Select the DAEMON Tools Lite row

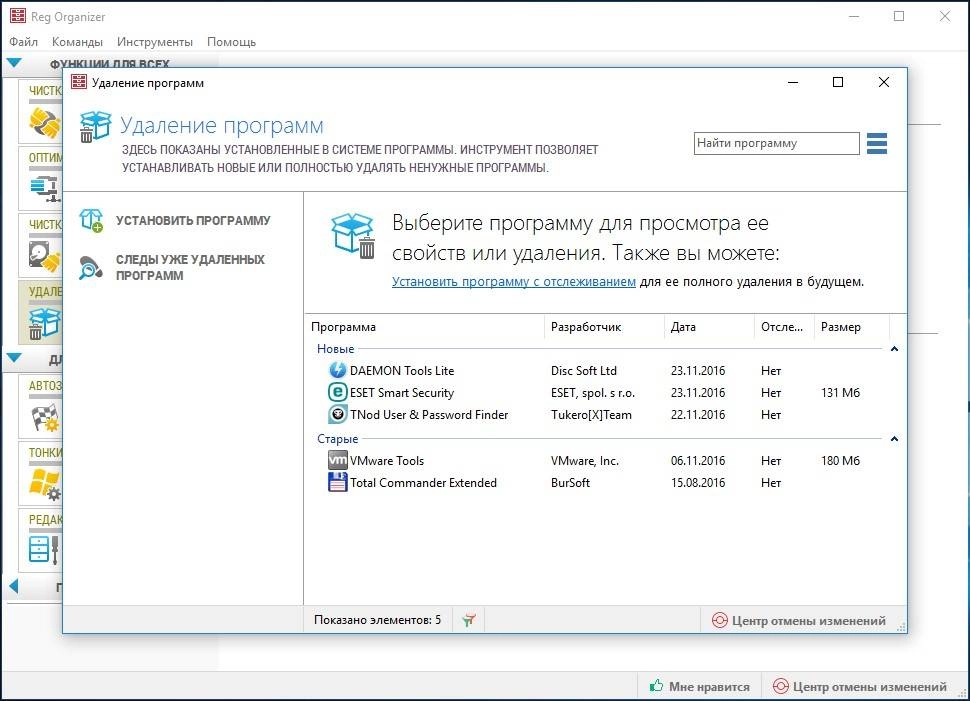click(603, 370)
